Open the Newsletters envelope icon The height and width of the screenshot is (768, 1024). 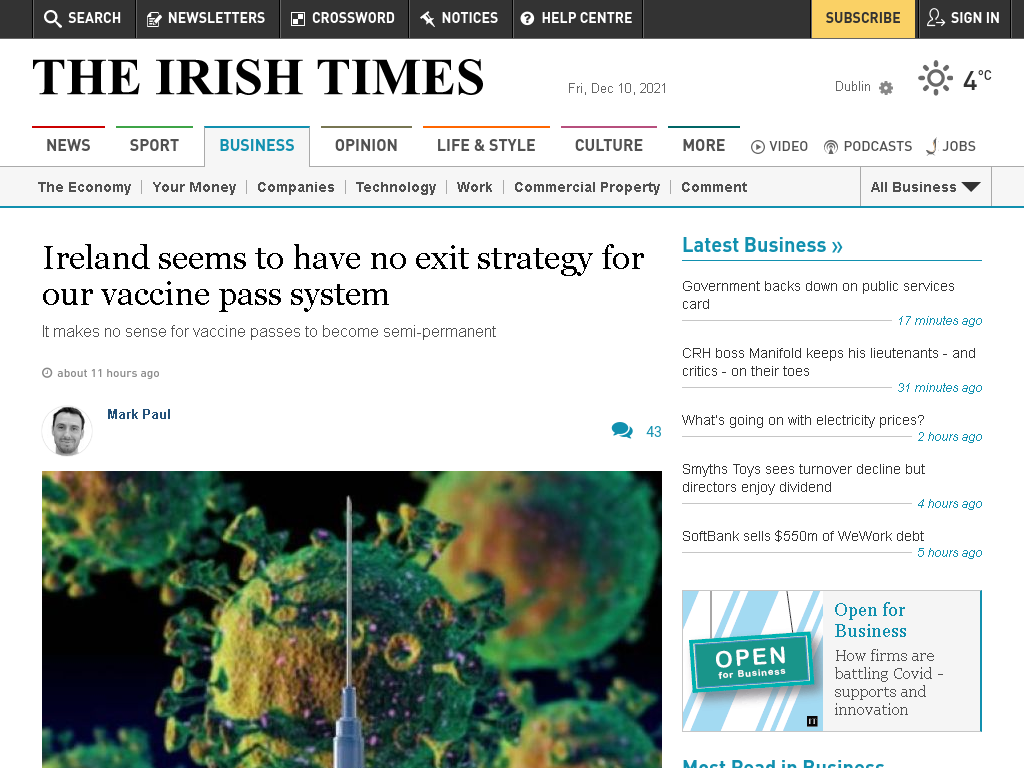click(154, 19)
